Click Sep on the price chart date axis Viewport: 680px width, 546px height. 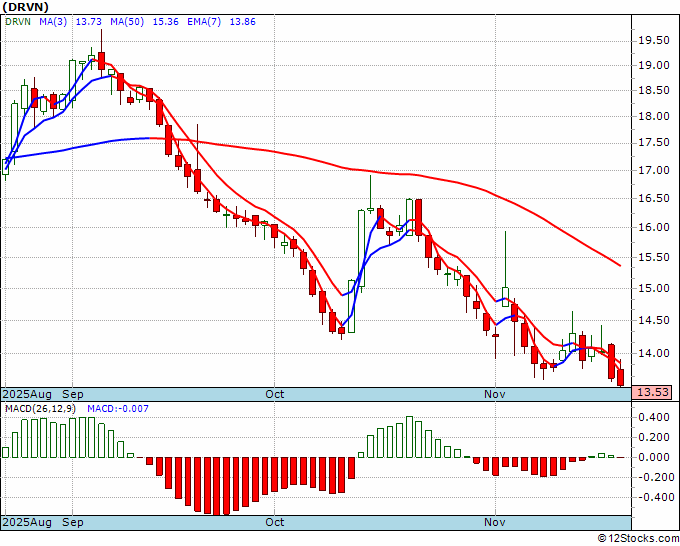pyautogui.click(x=73, y=394)
